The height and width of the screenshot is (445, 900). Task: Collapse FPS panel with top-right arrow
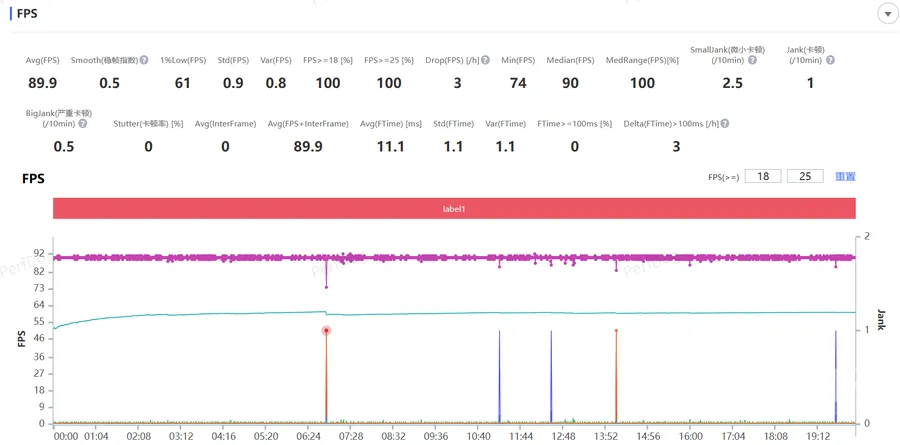(x=888, y=14)
